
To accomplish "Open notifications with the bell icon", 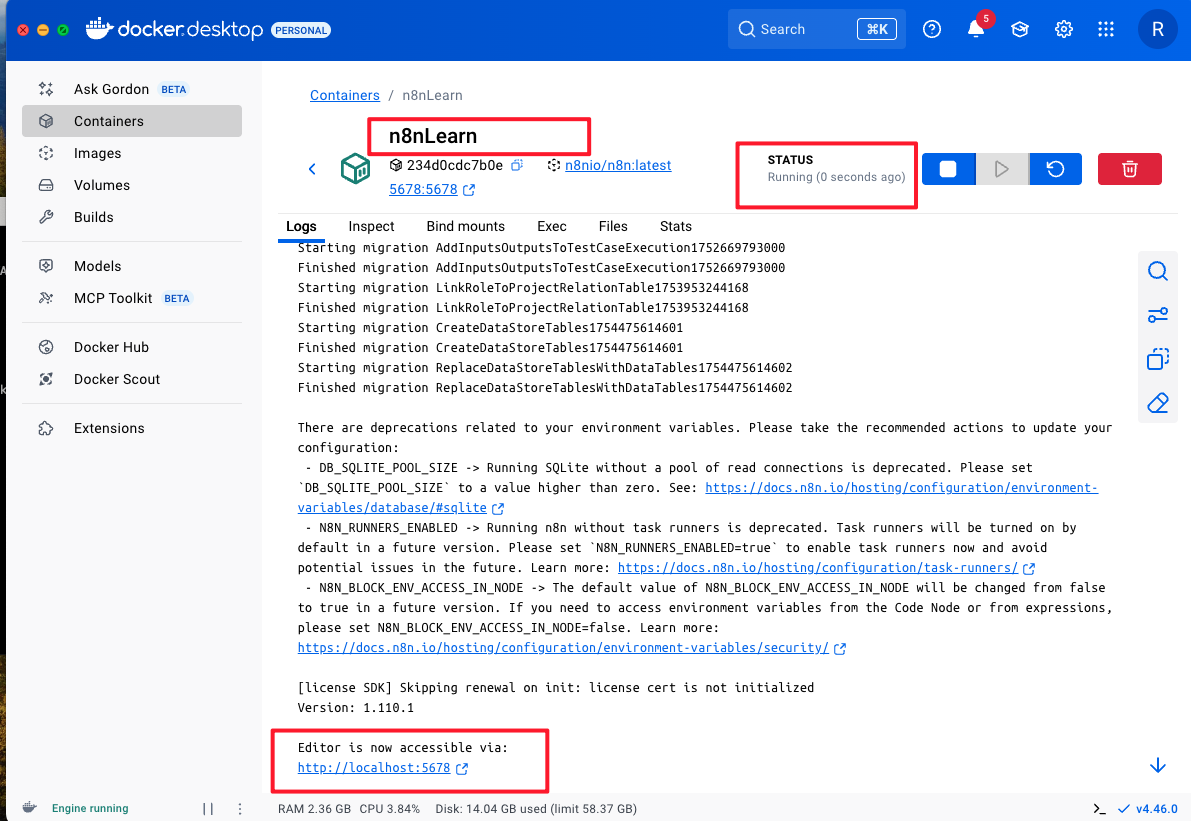I will pos(976,29).
